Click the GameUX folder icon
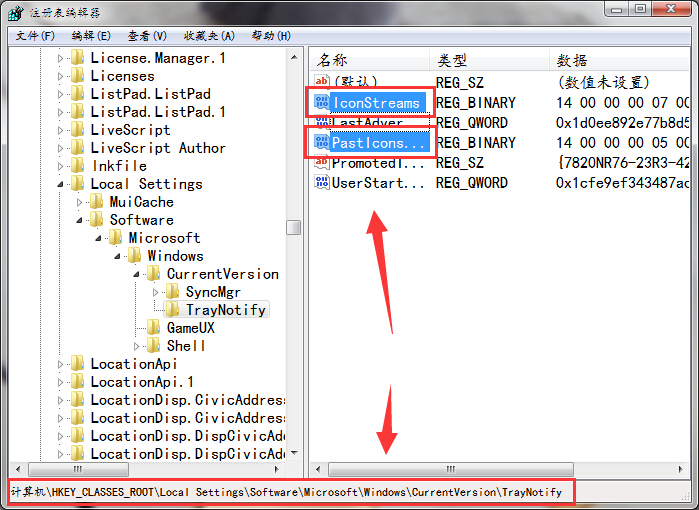The image size is (699, 510). (154, 328)
